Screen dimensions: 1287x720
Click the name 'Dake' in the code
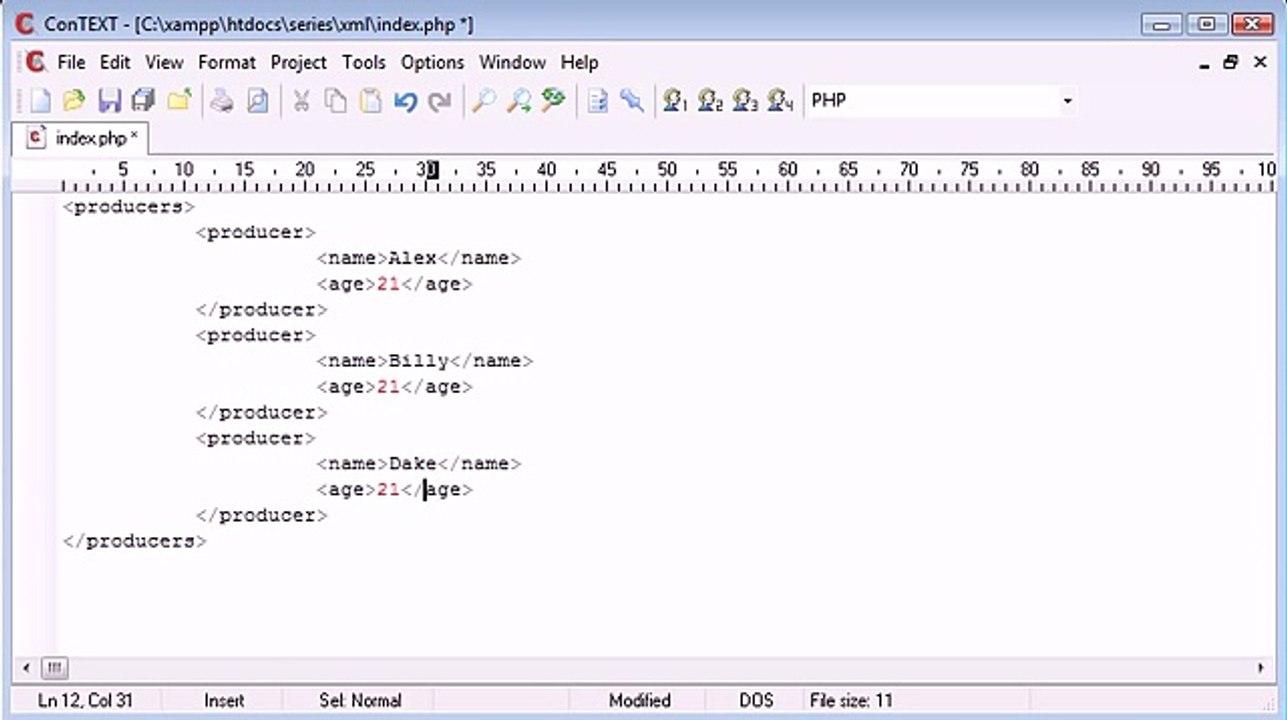413,464
